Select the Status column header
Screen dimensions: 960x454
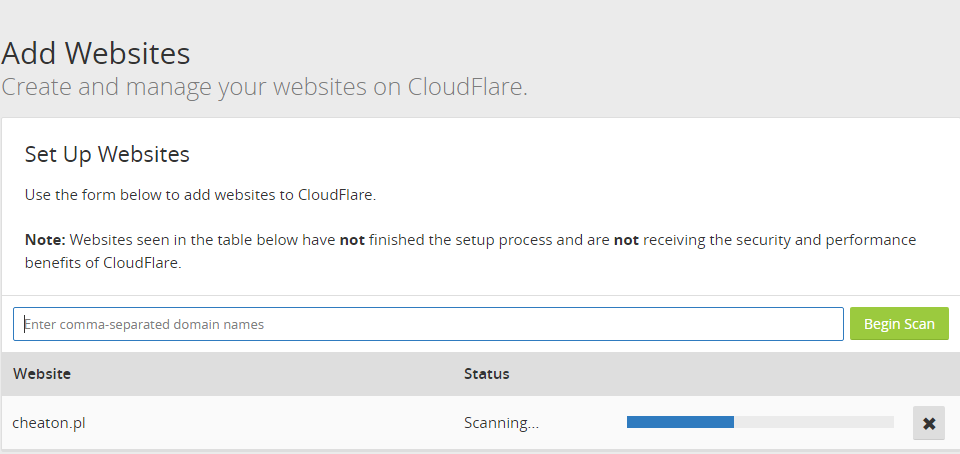(x=486, y=374)
